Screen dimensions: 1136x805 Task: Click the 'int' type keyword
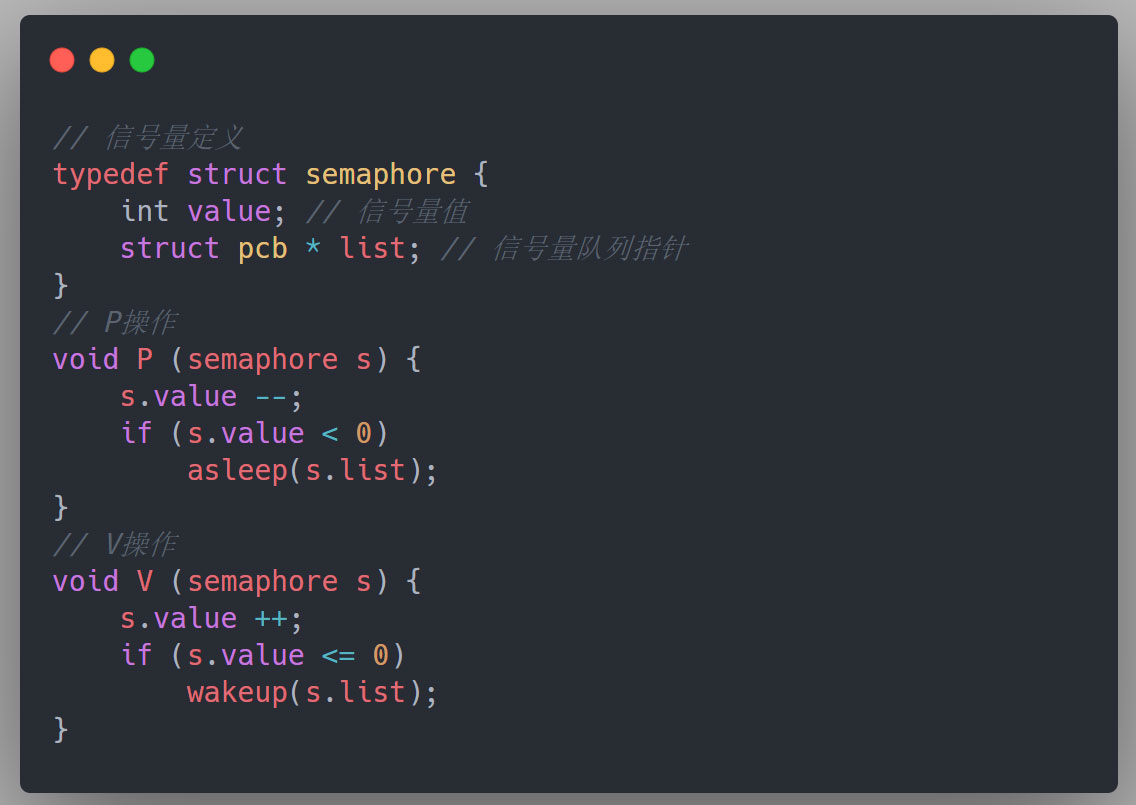click(x=145, y=211)
